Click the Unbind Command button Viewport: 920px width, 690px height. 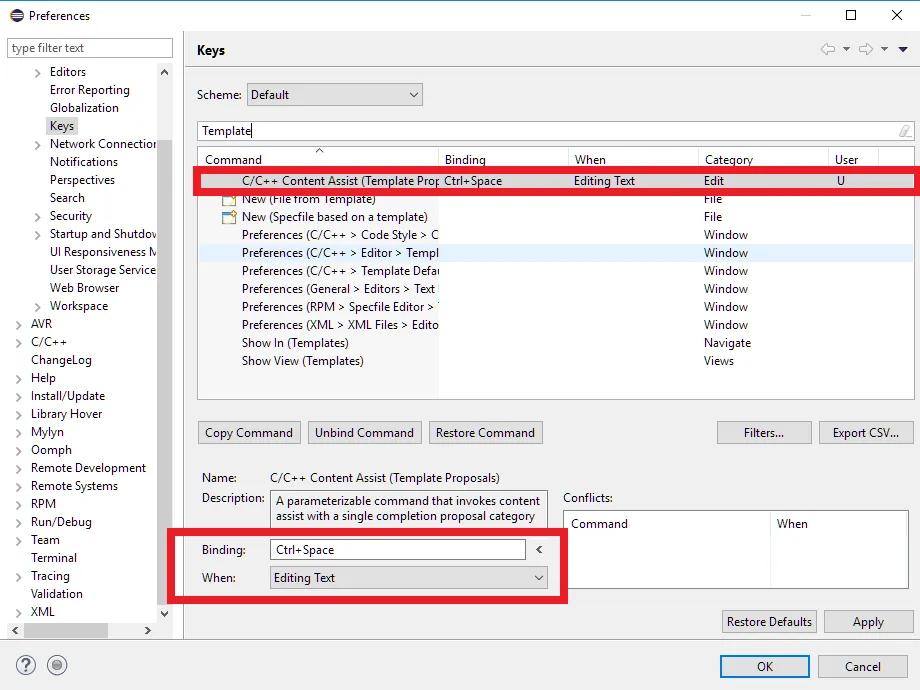[364, 433]
